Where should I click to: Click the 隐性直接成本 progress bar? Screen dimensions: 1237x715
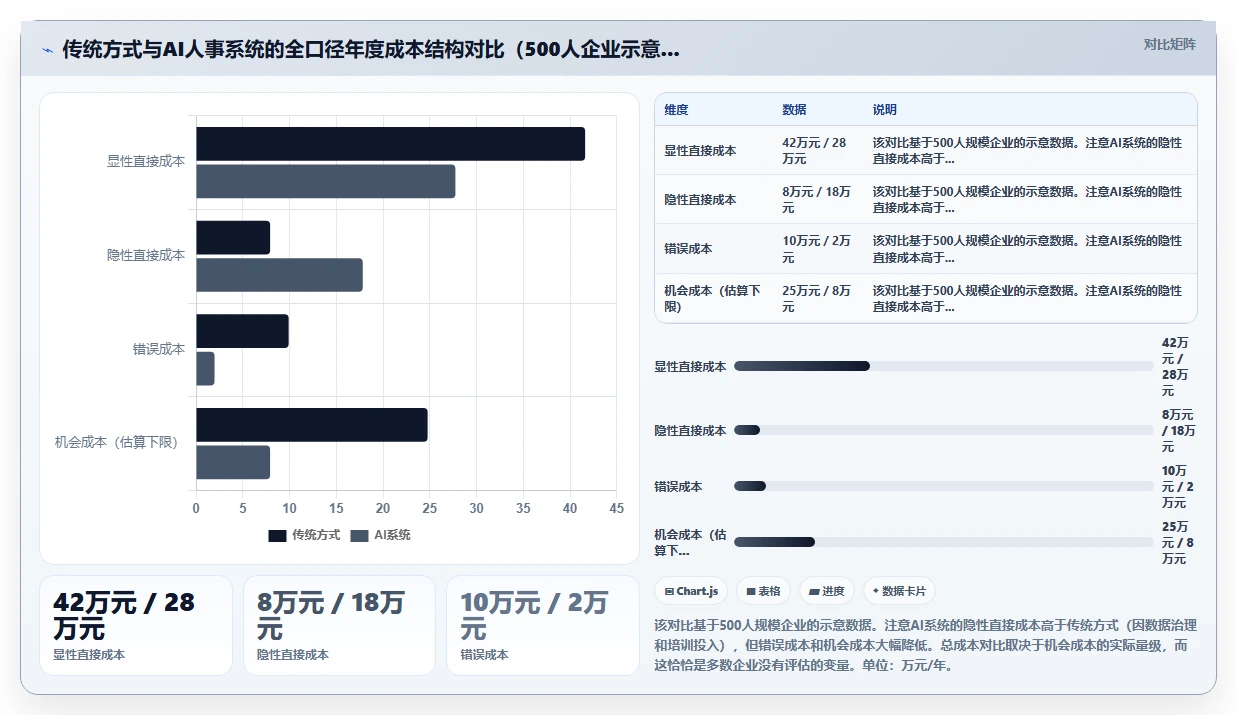[943, 430]
